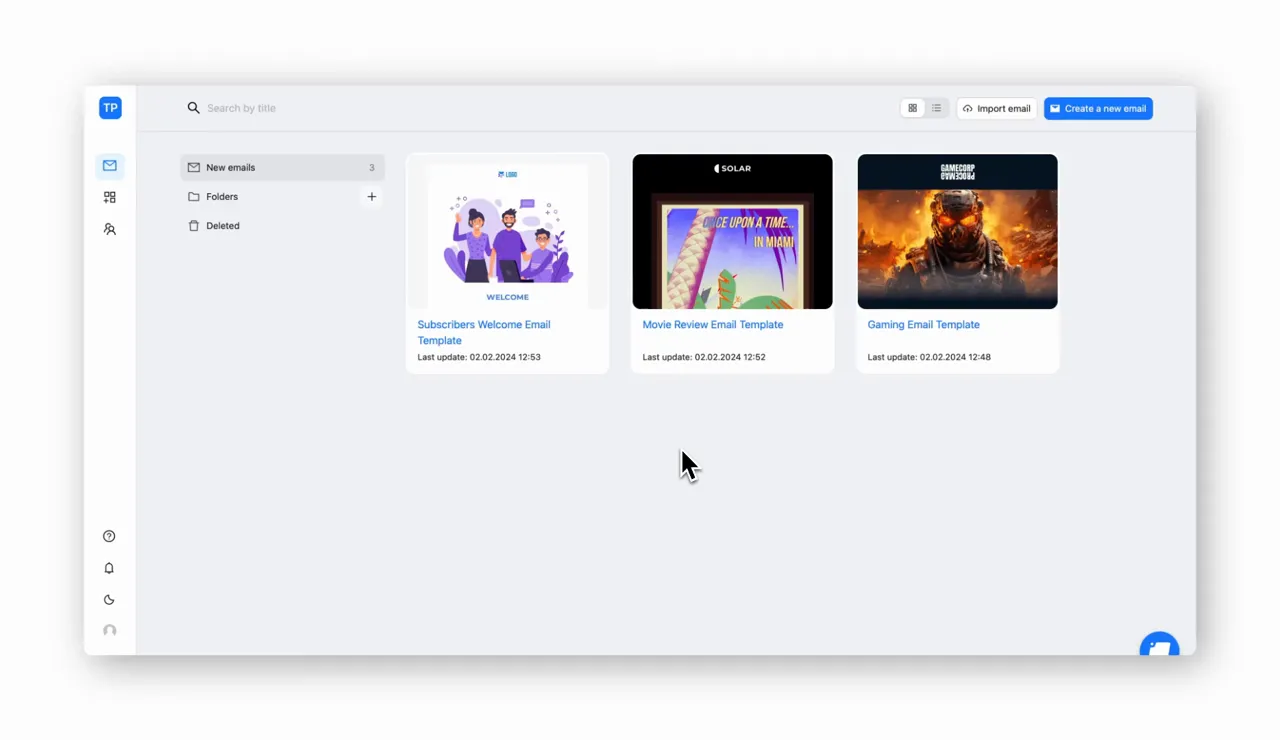The width and height of the screenshot is (1280, 740).
Task: Click Create a new email button
Action: coord(1098,108)
